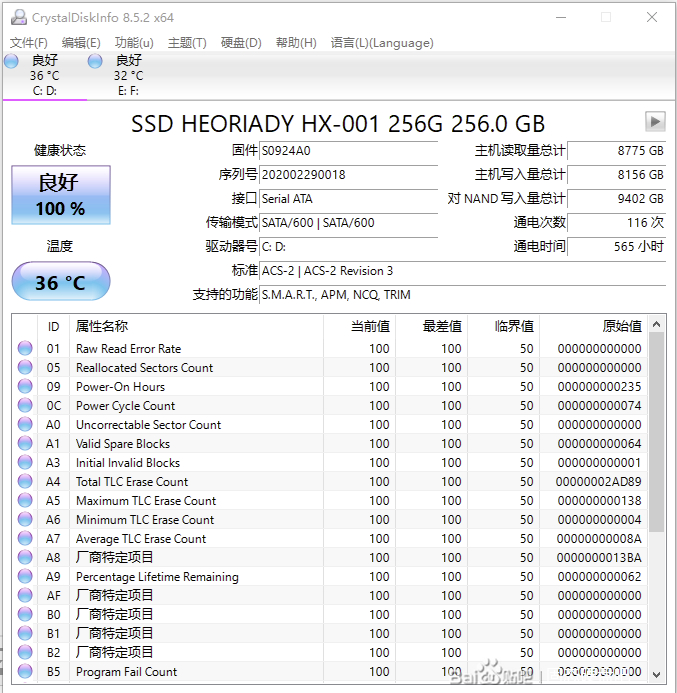The image size is (677, 693).
Task: Click the status orb for Power Cycle Count
Action: coord(25,405)
